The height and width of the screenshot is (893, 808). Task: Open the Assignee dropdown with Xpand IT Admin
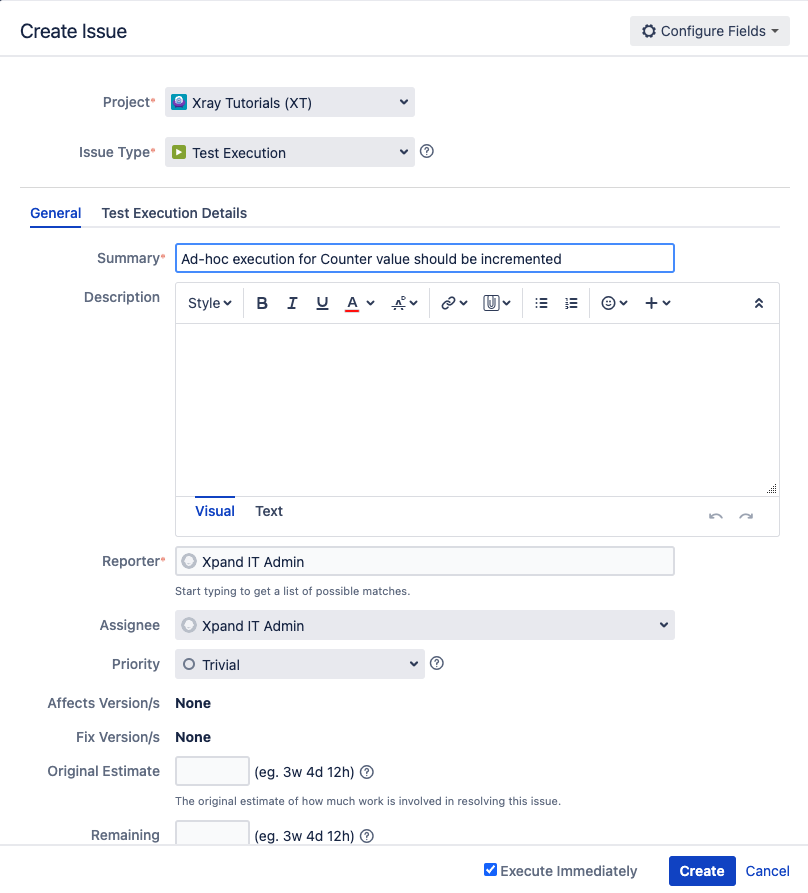click(x=425, y=625)
